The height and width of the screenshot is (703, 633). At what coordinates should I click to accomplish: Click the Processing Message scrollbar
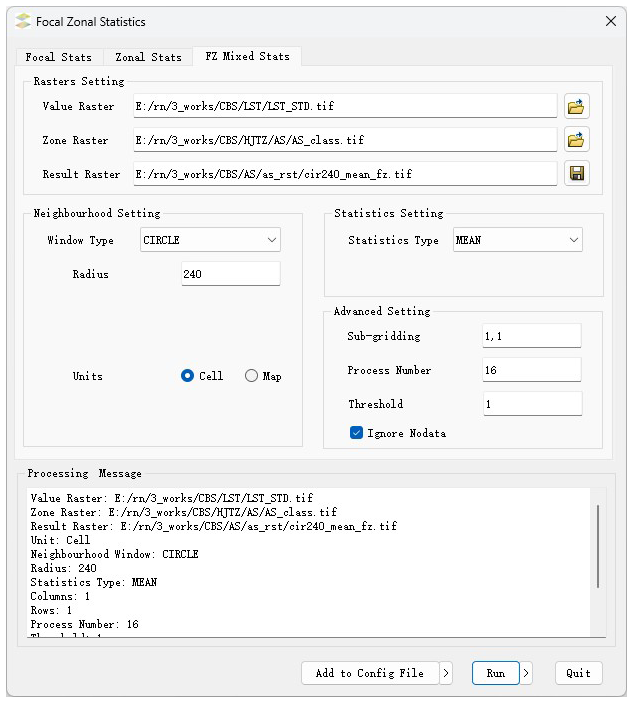pos(599,546)
